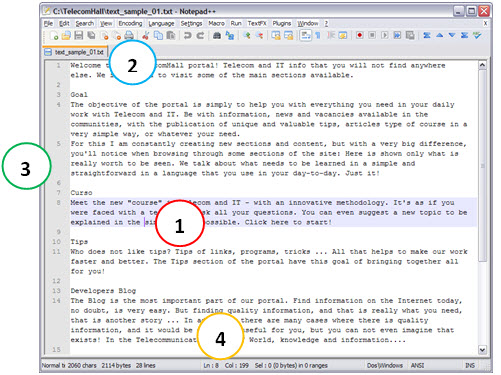Open the TextFX menu
501x375 pixels.
[257, 23]
